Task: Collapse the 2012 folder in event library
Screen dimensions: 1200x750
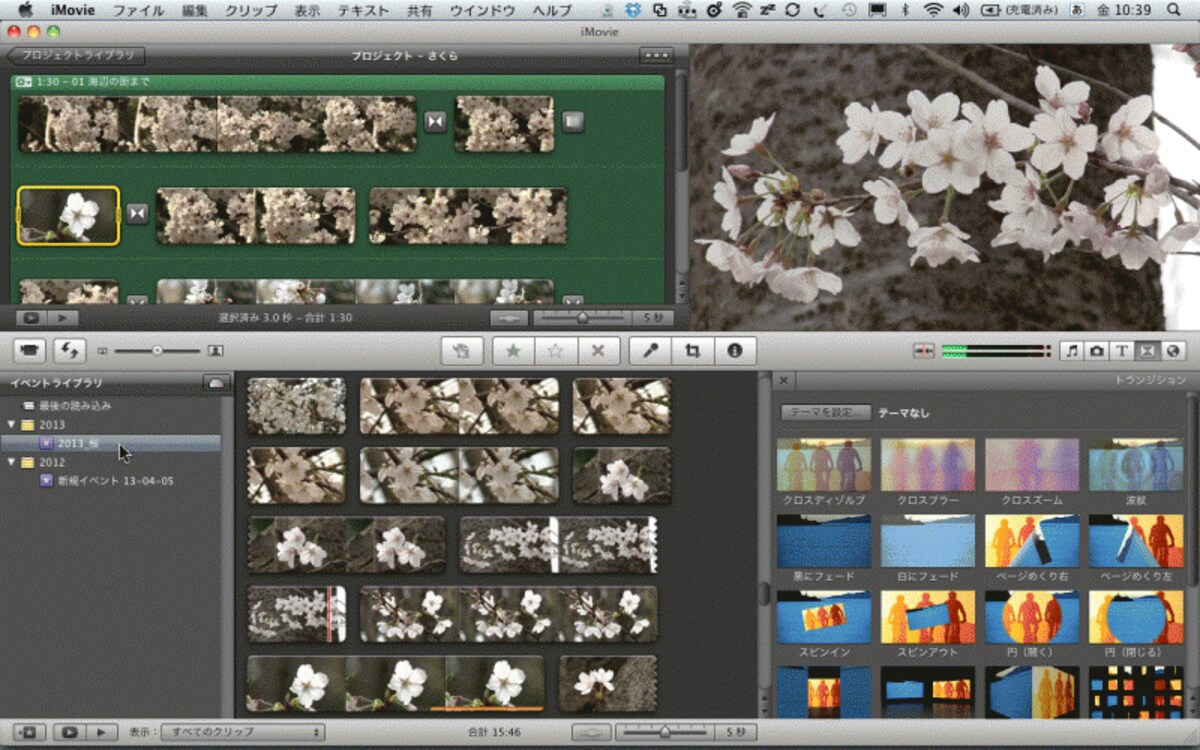Action: click(12, 462)
